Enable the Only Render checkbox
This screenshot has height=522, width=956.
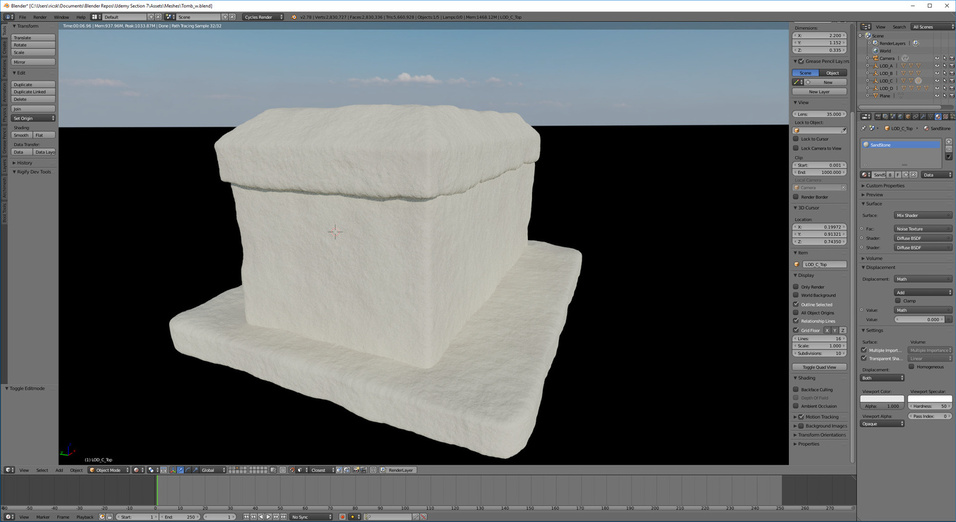click(x=796, y=287)
